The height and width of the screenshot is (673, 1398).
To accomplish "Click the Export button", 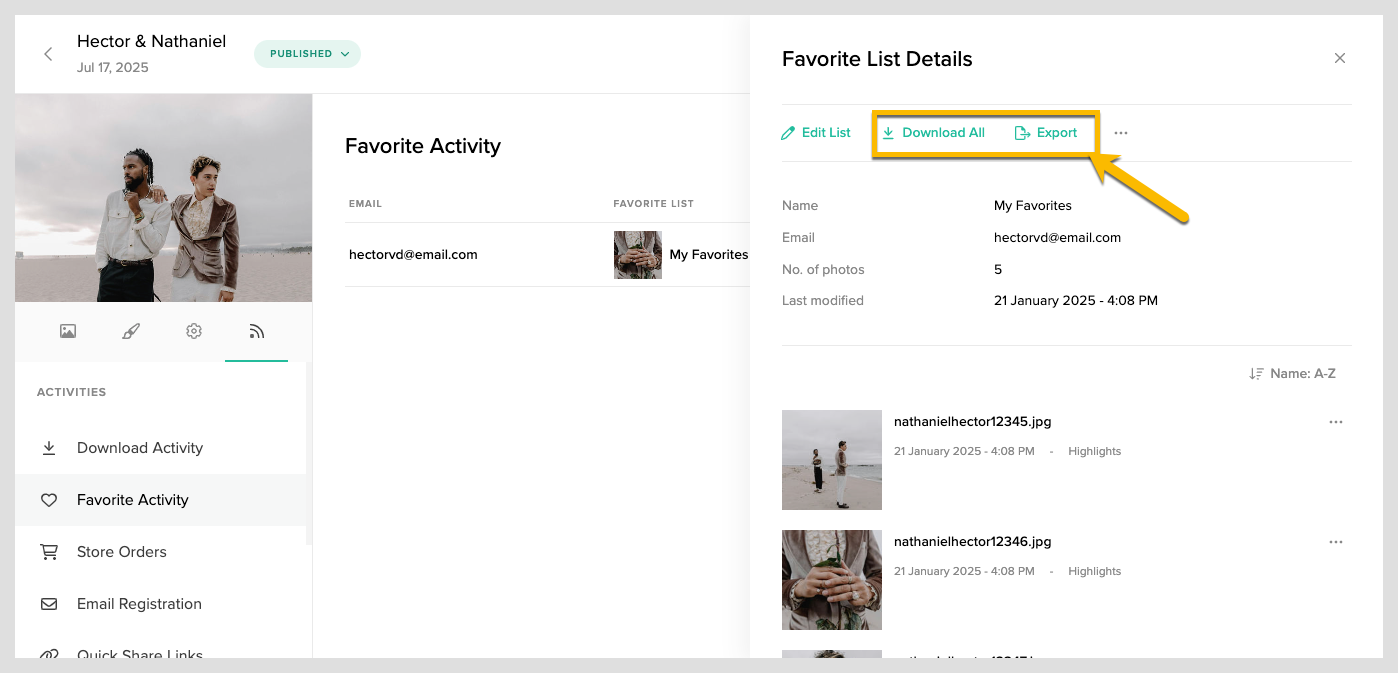I will tap(1046, 133).
